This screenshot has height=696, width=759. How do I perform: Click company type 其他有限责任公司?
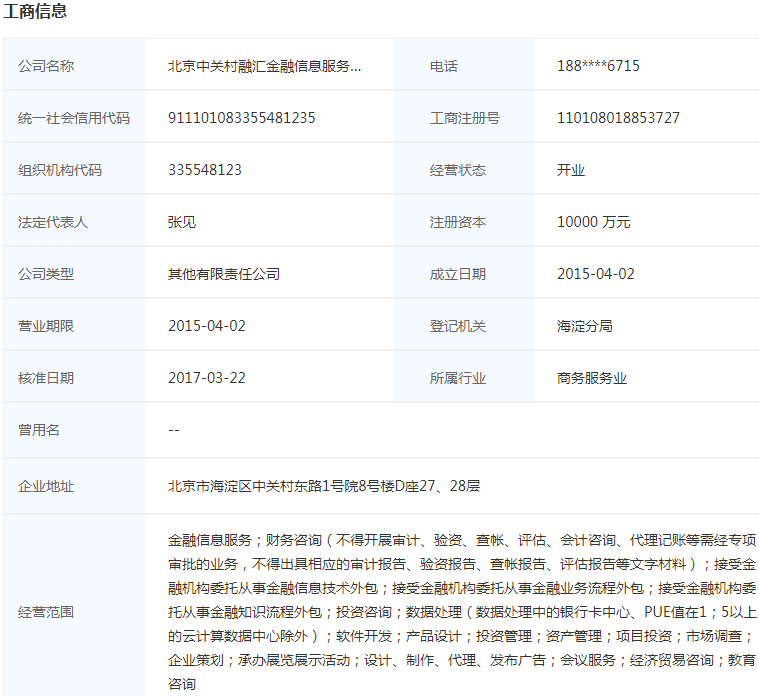pos(224,274)
